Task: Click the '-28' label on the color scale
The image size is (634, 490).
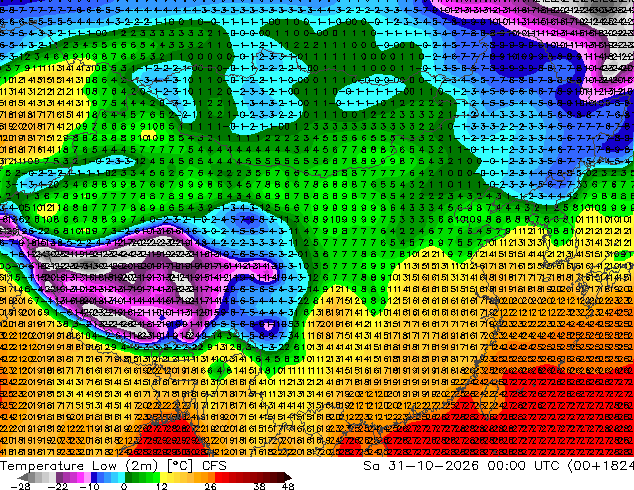Action: (20, 486)
